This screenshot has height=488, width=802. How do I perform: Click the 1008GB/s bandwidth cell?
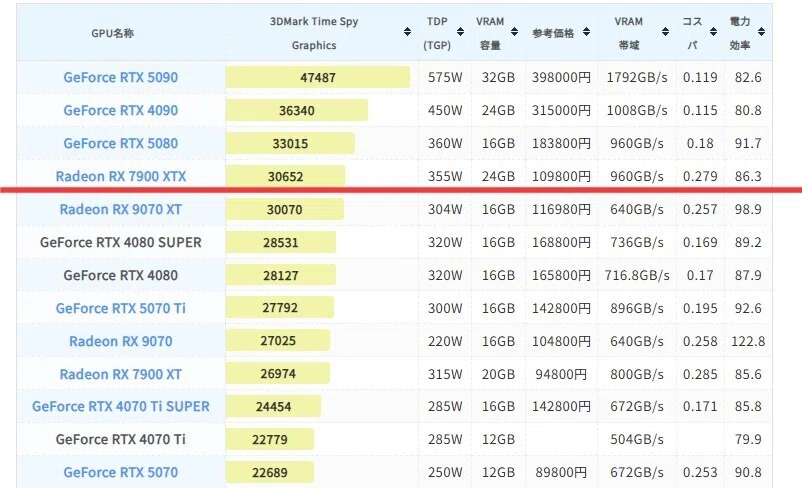pyautogui.click(x=637, y=110)
